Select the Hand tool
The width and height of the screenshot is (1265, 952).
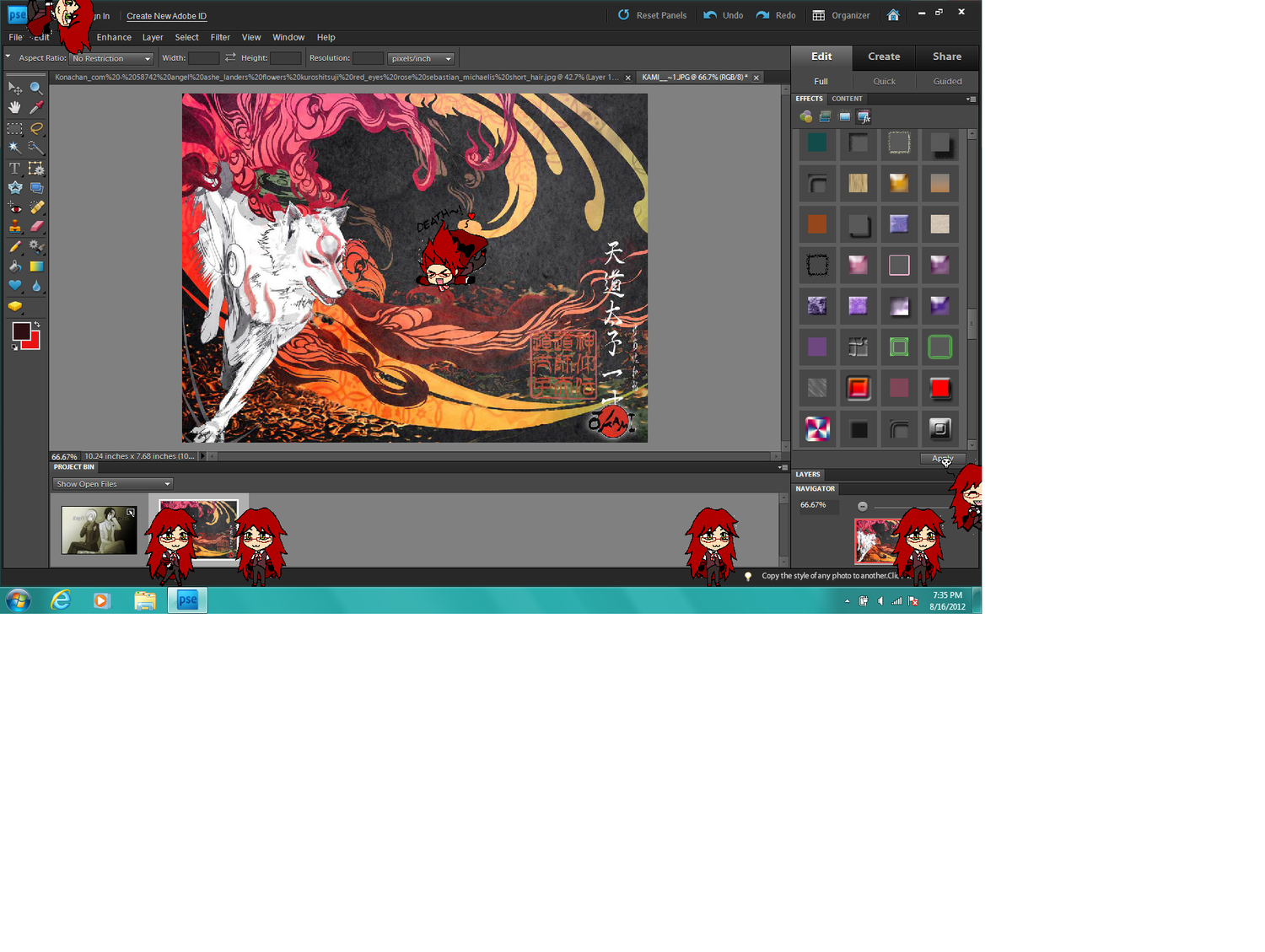point(15,107)
